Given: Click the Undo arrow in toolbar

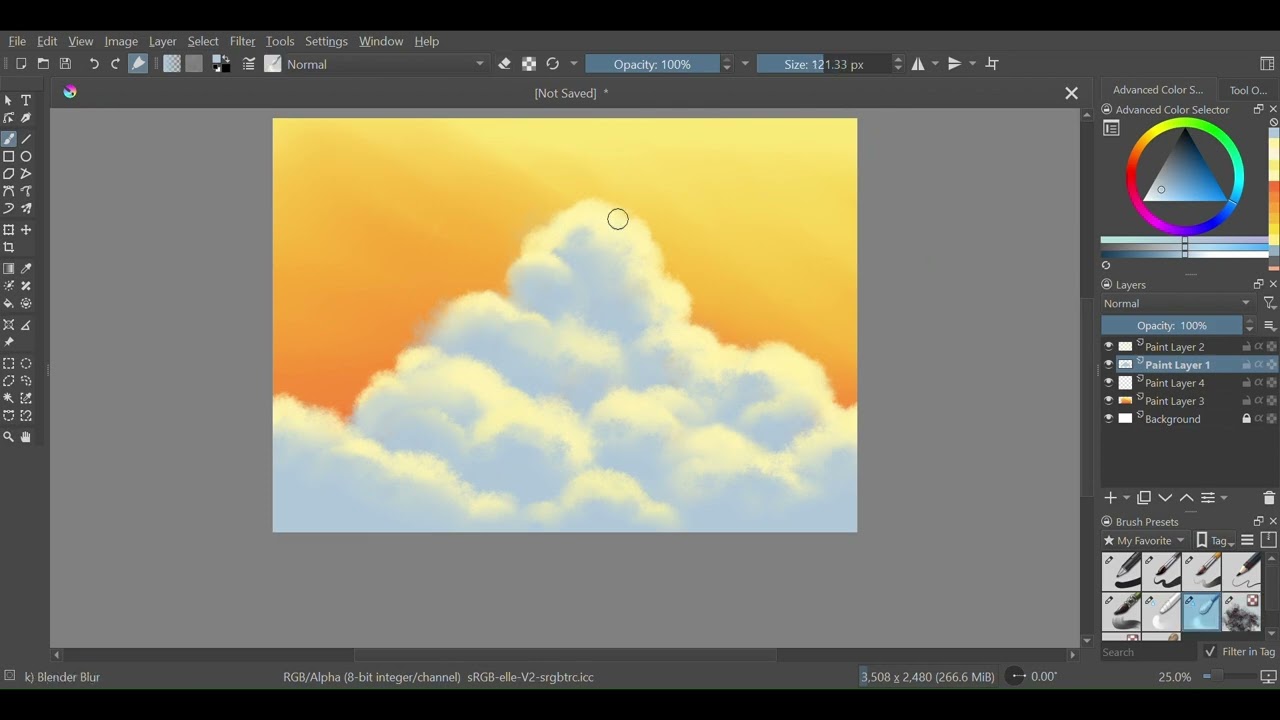Looking at the screenshot, I should (94, 64).
